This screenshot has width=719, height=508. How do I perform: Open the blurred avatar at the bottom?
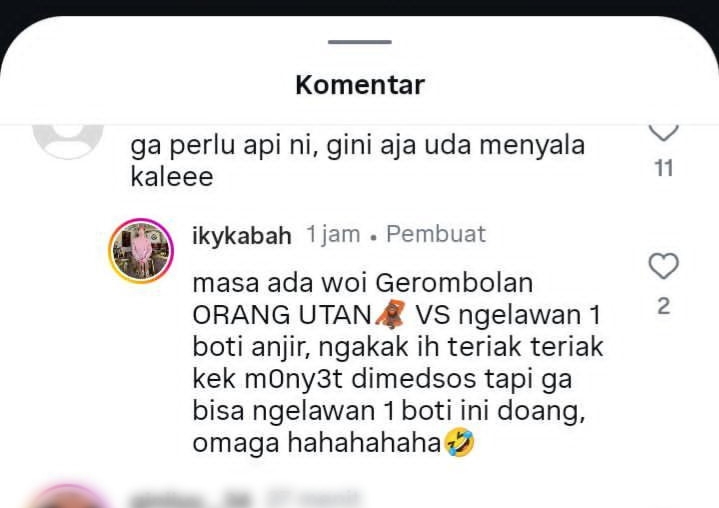coord(69,497)
